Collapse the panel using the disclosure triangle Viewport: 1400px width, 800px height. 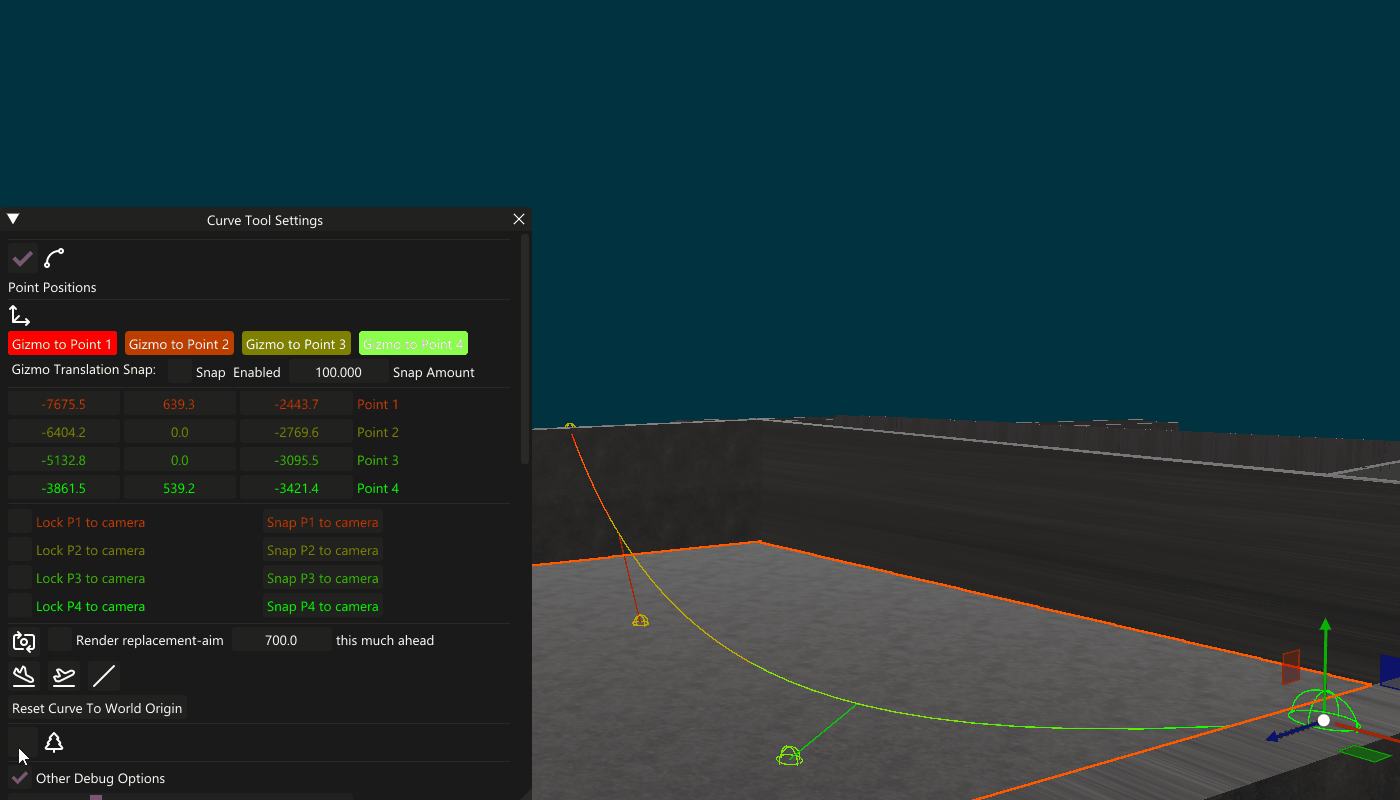pyautogui.click(x=13, y=218)
